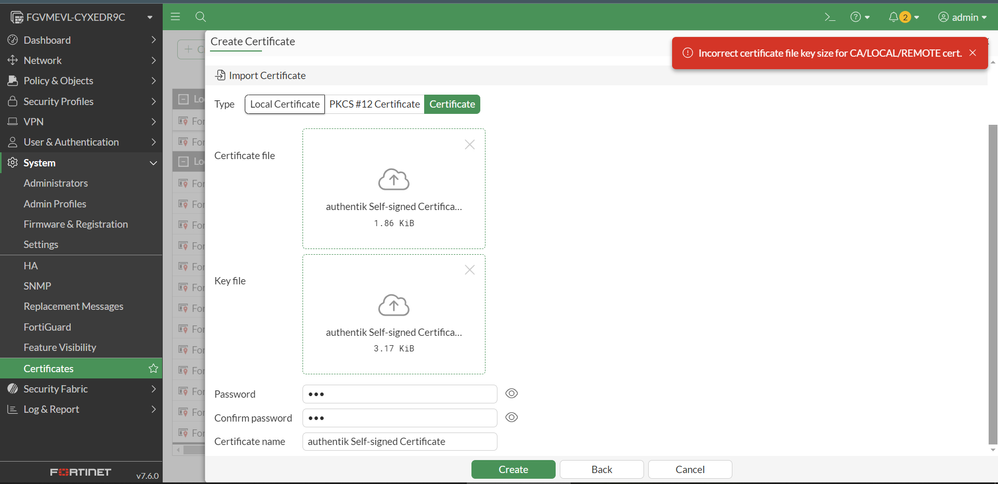Screen dimensions: 998x484
Task: Click the Security Profiles lock icon
Action: pyautogui.click(x=11, y=101)
